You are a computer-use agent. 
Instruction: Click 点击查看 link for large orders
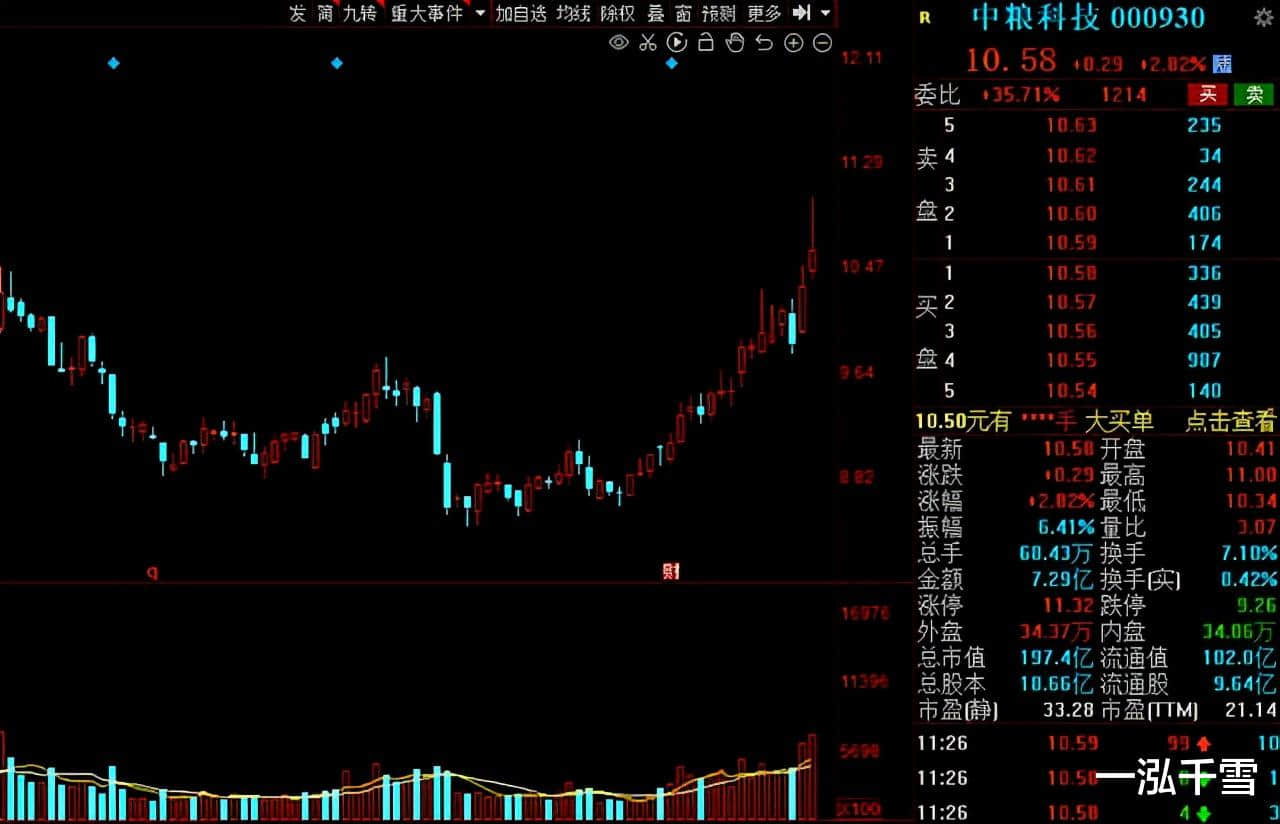pyautogui.click(x=1231, y=421)
